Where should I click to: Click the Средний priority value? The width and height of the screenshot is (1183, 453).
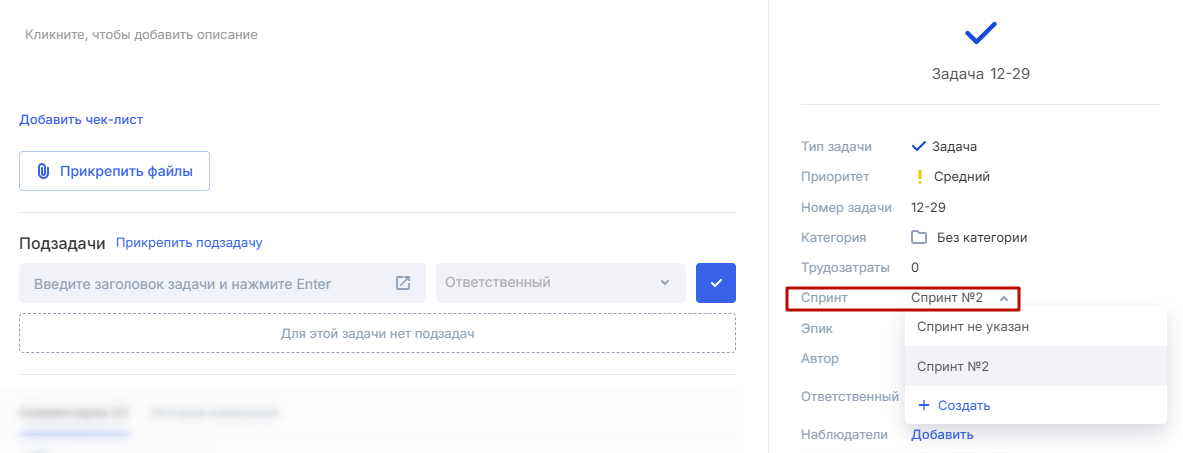tap(961, 177)
